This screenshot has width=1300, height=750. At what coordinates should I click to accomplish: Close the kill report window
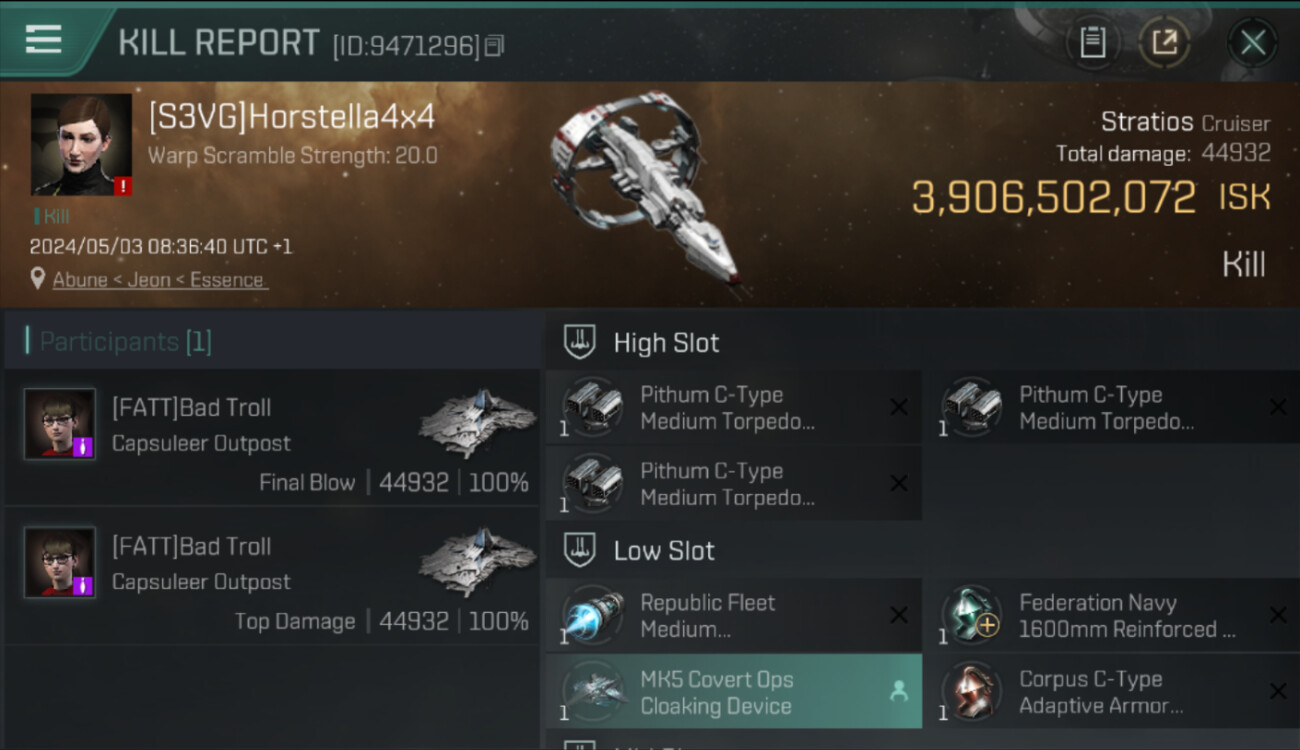click(x=1252, y=43)
